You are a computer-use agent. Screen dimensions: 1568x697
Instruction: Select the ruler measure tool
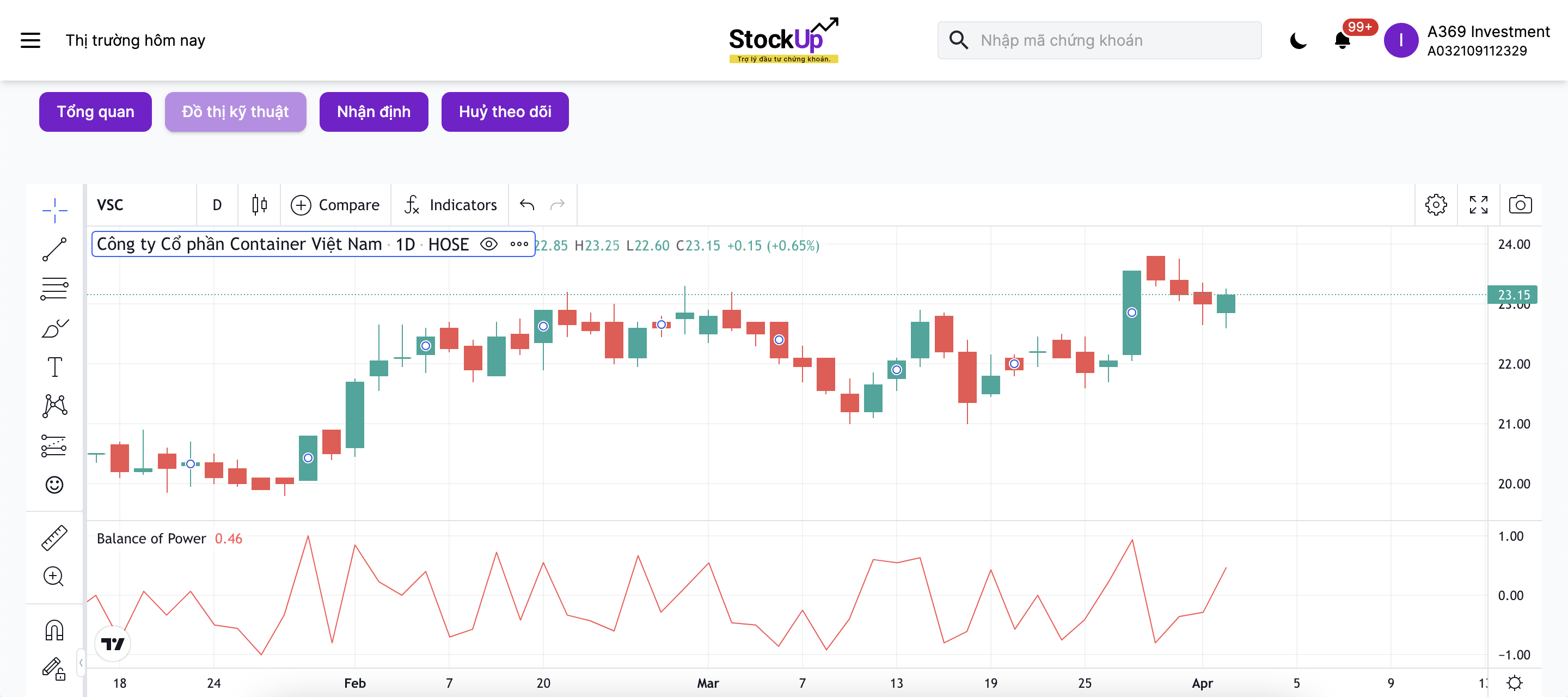coord(55,538)
